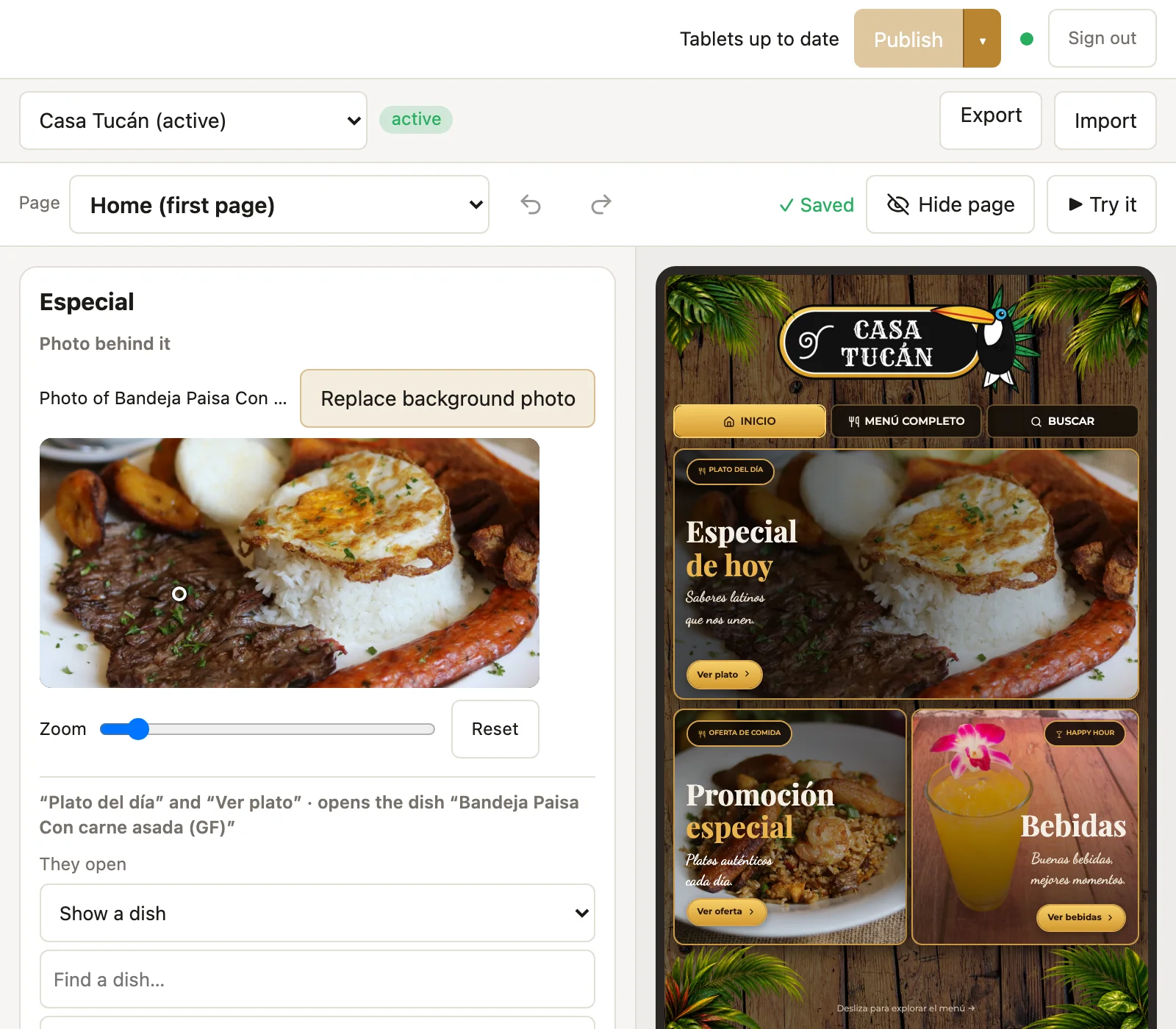Select the INICIO tab in preview
Viewport: 1176px width, 1029px height.
(x=750, y=421)
